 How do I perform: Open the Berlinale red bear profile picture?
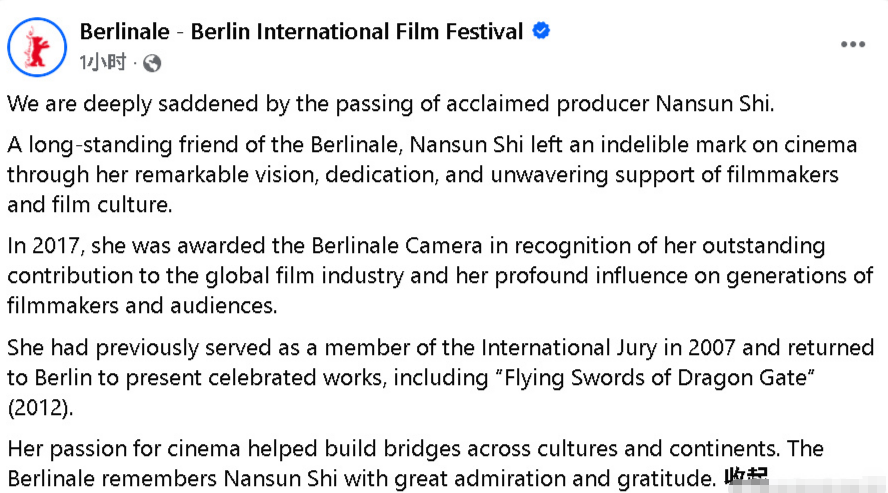[x=37, y=47]
